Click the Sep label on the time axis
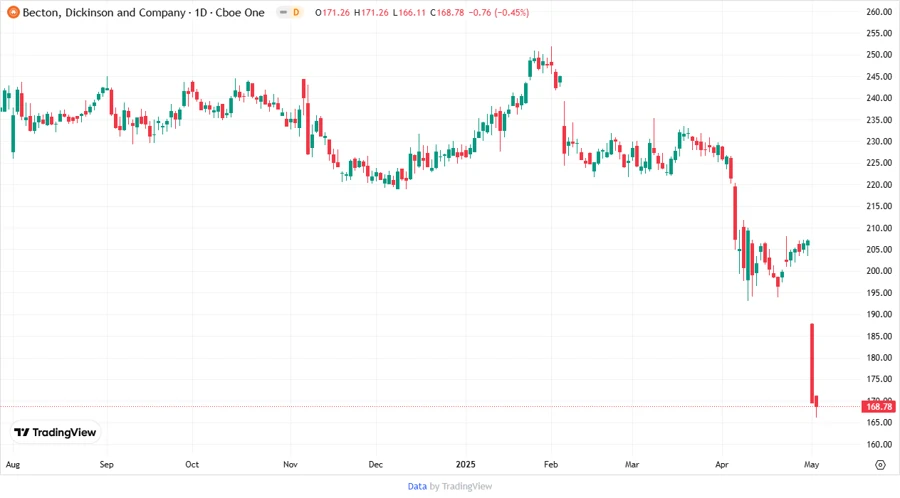Screen dimensions: 900x498 click(x=107, y=464)
